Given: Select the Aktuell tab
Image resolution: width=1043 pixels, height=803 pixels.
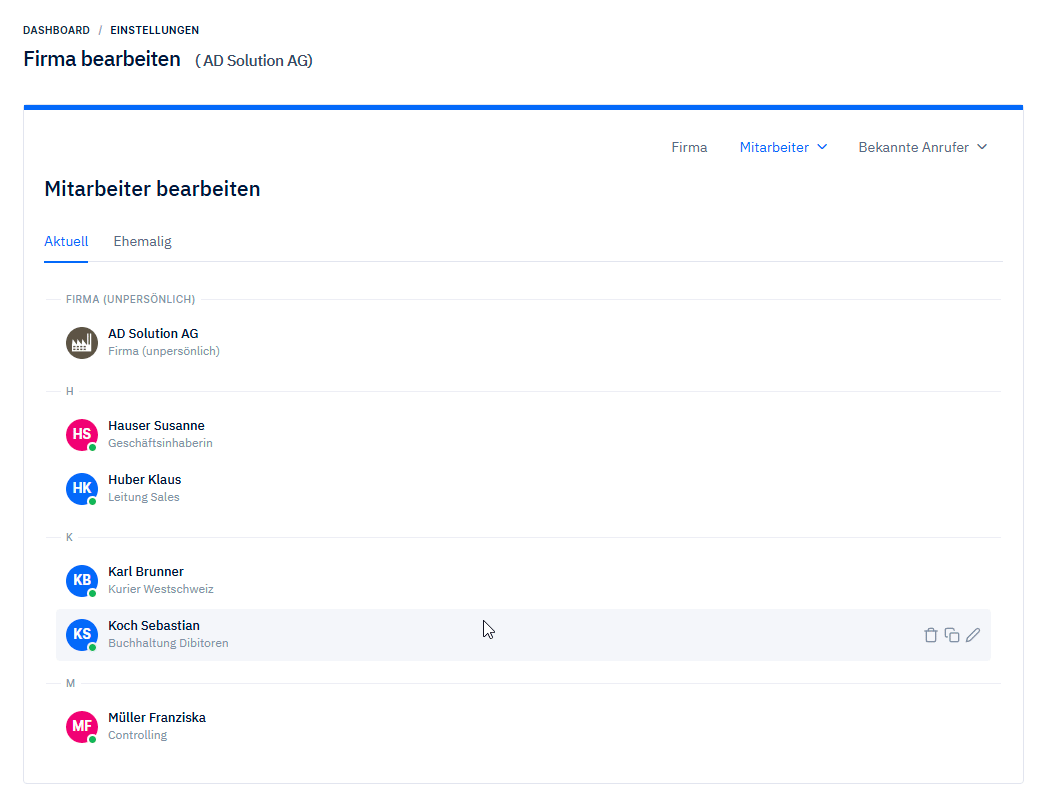Looking at the screenshot, I should pos(66,241).
